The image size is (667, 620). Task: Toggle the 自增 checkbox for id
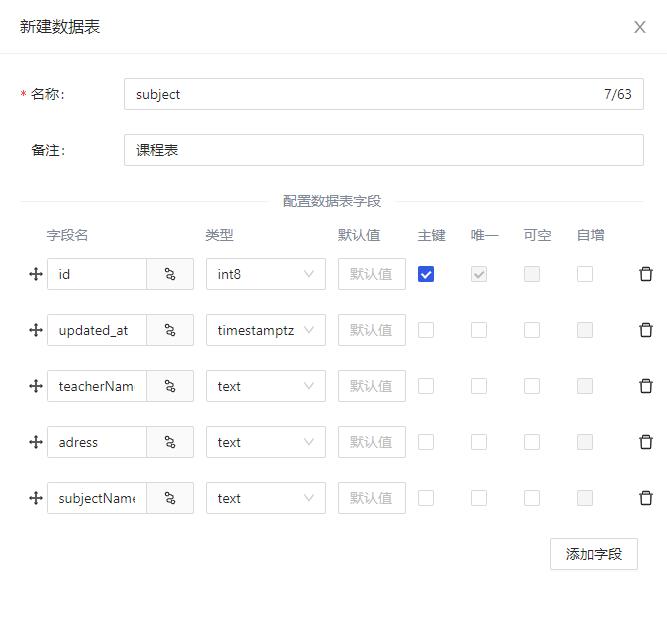pyautogui.click(x=585, y=274)
